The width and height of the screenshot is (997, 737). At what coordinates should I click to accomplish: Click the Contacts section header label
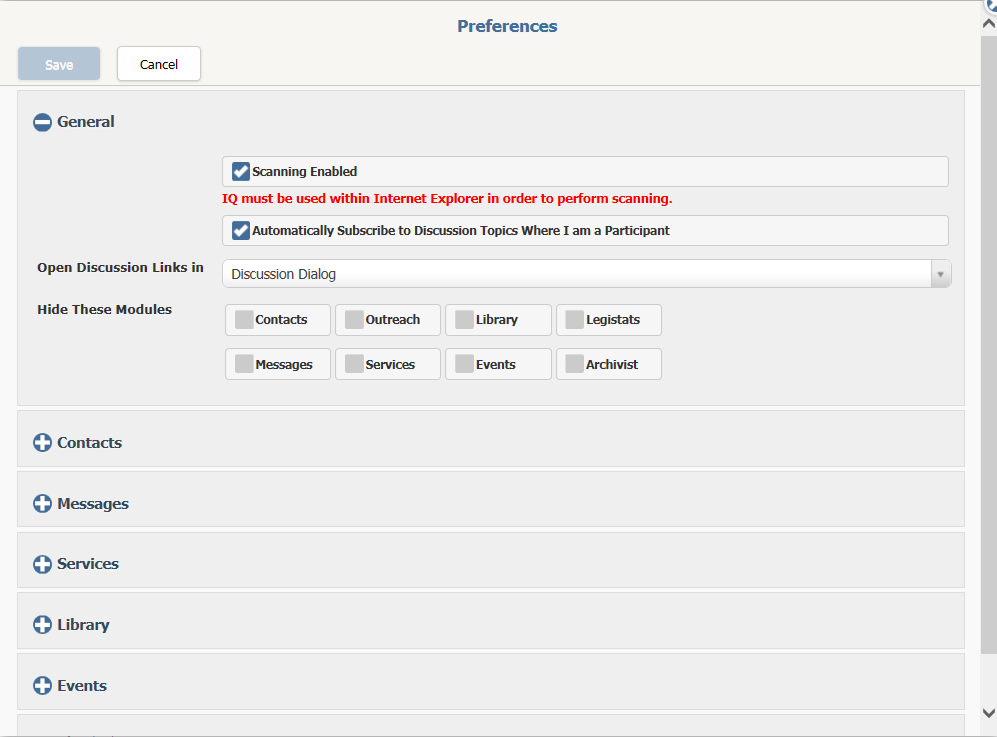click(90, 443)
